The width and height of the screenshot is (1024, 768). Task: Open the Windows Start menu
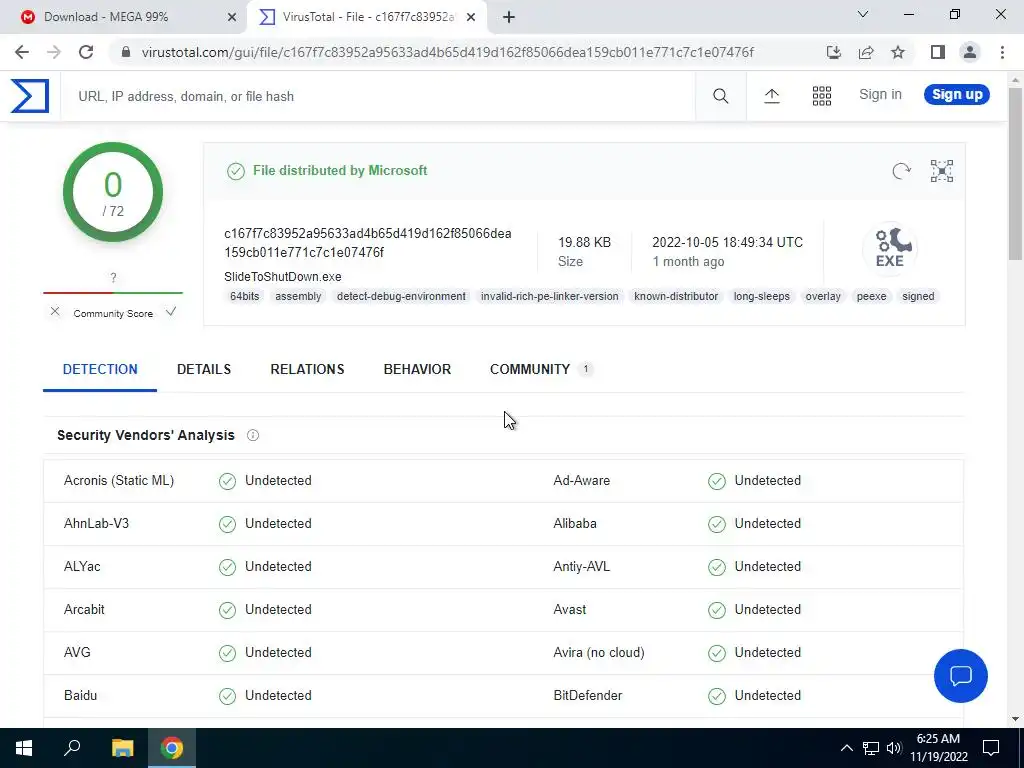coord(24,748)
